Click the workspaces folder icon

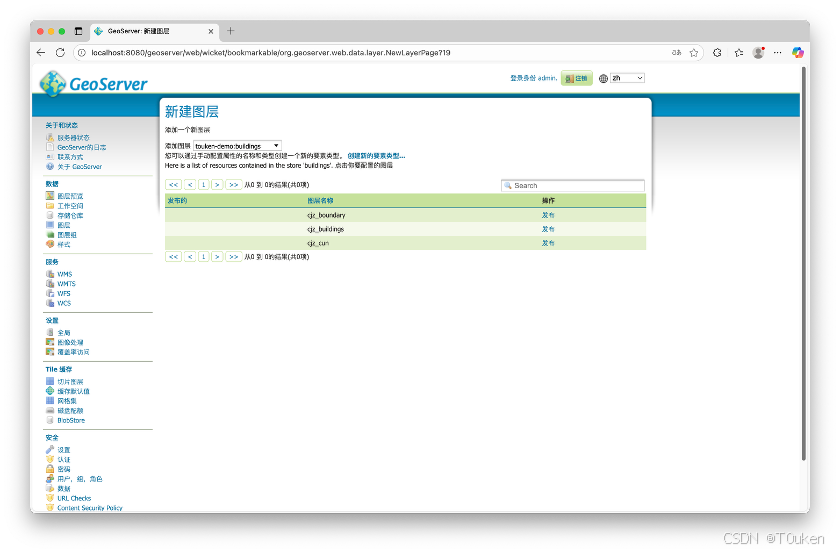[50, 206]
